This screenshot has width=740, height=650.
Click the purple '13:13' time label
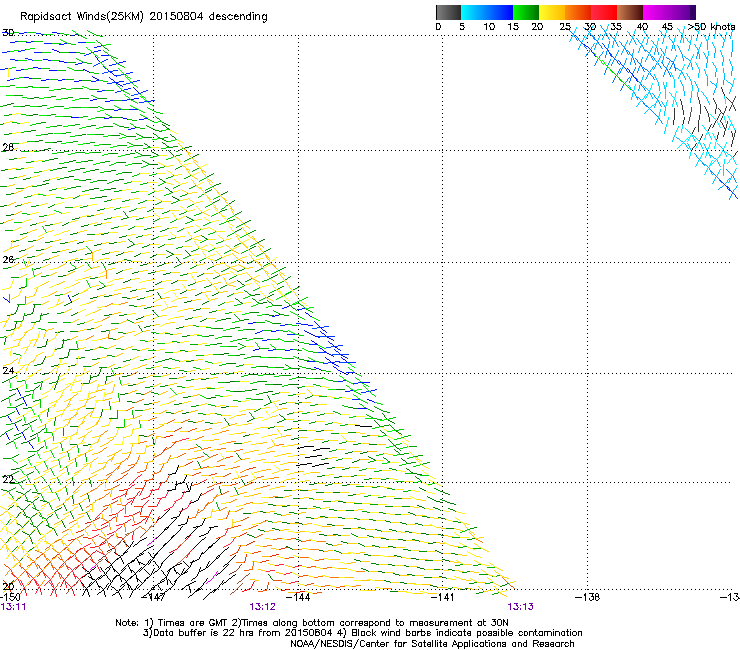pos(521,607)
